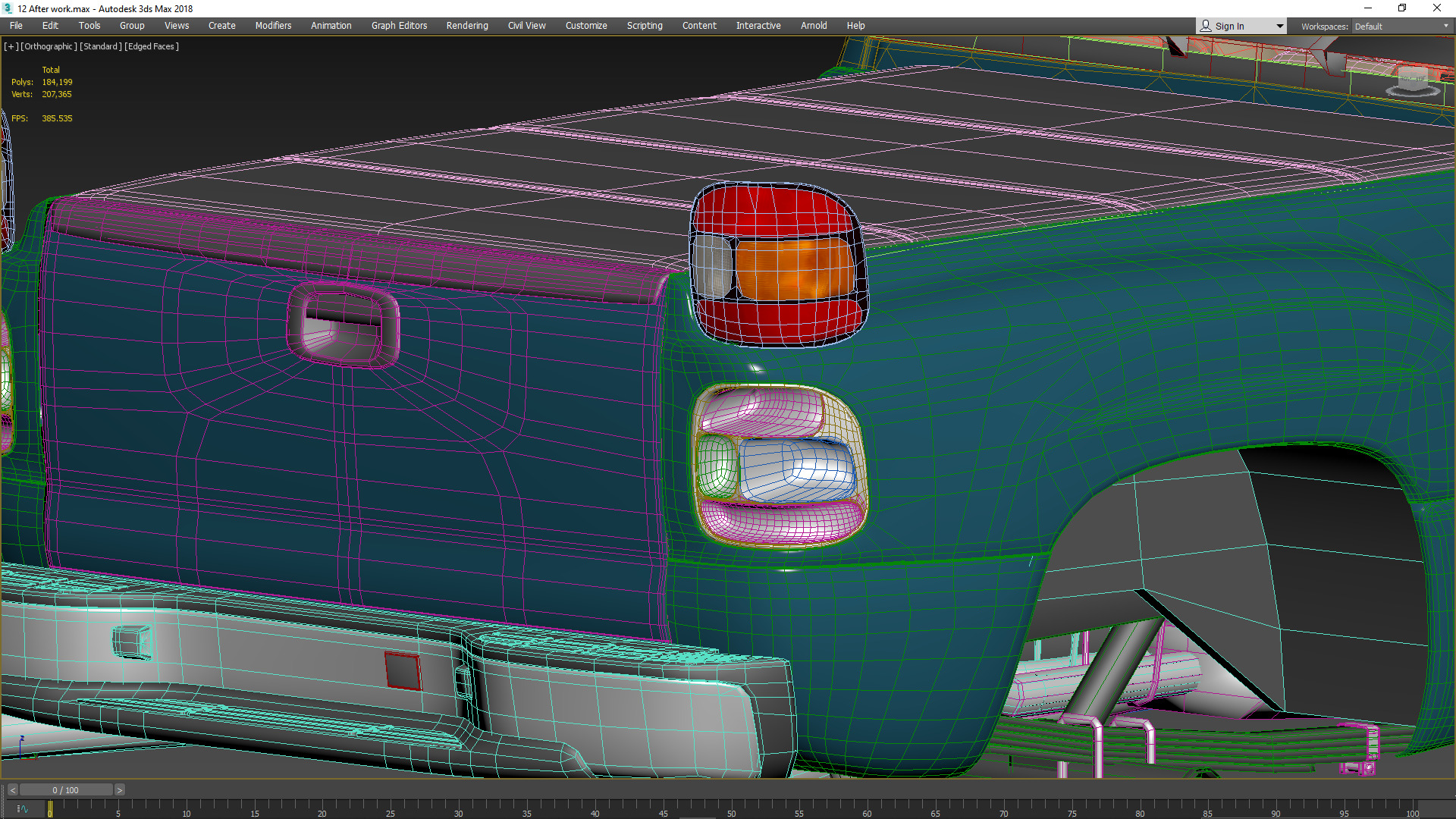The width and height of the screenshot is (1456, 819).
Task: Restore down the 3ds Max window
Action: pyautogui.click(x=1402, y=8)
